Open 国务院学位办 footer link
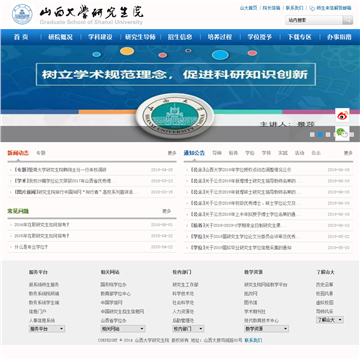This screenshot has height=360, width=360. [113, 285]
